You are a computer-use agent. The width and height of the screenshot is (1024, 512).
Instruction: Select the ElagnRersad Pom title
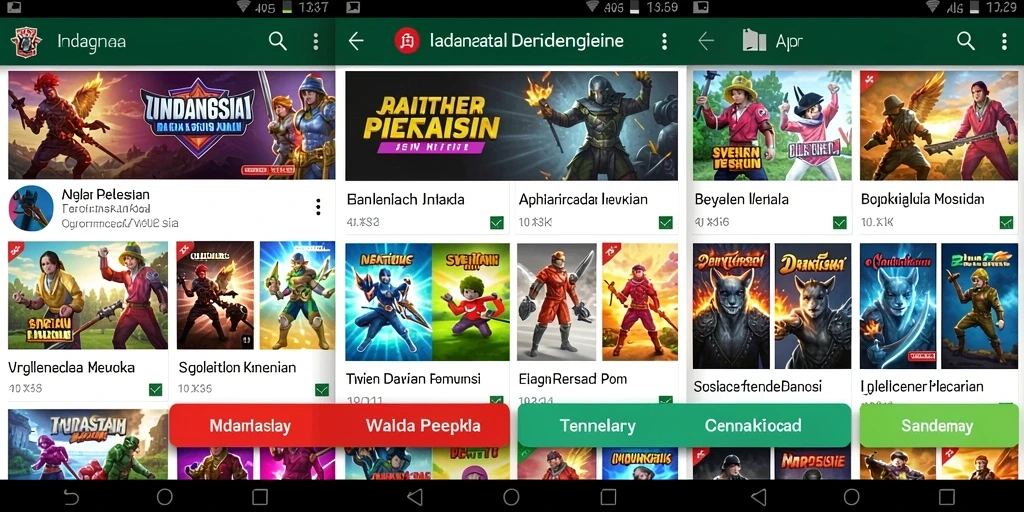pyautogui.click(x=573, y=379)
